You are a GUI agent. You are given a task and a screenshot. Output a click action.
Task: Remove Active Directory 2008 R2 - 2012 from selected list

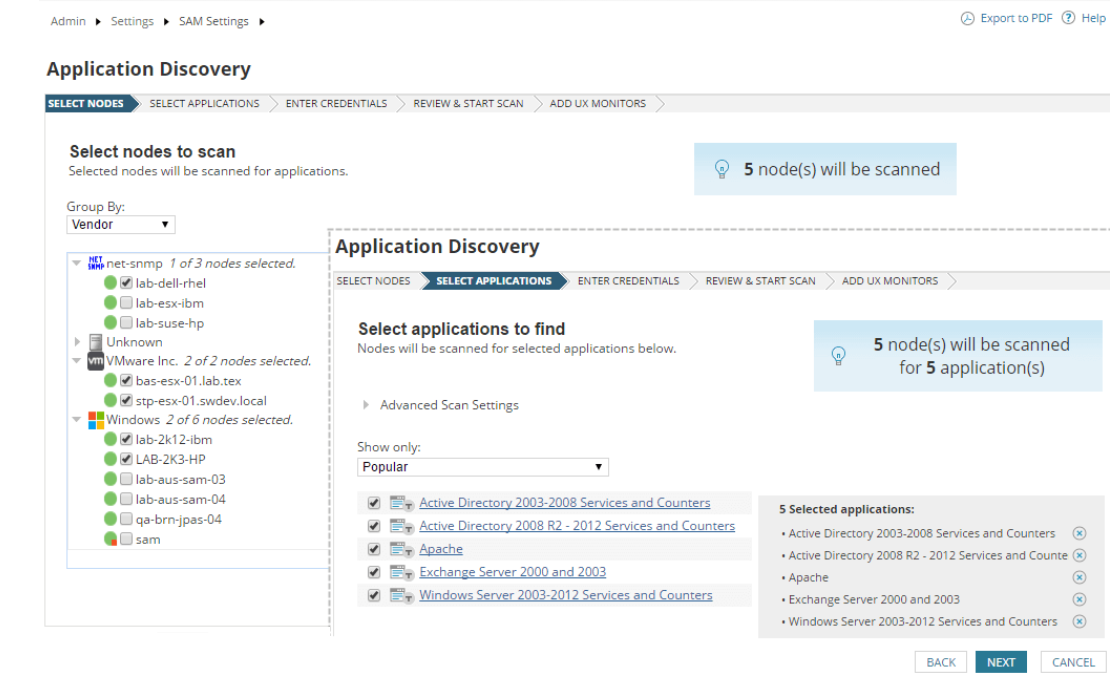[x=1079, y=555]
